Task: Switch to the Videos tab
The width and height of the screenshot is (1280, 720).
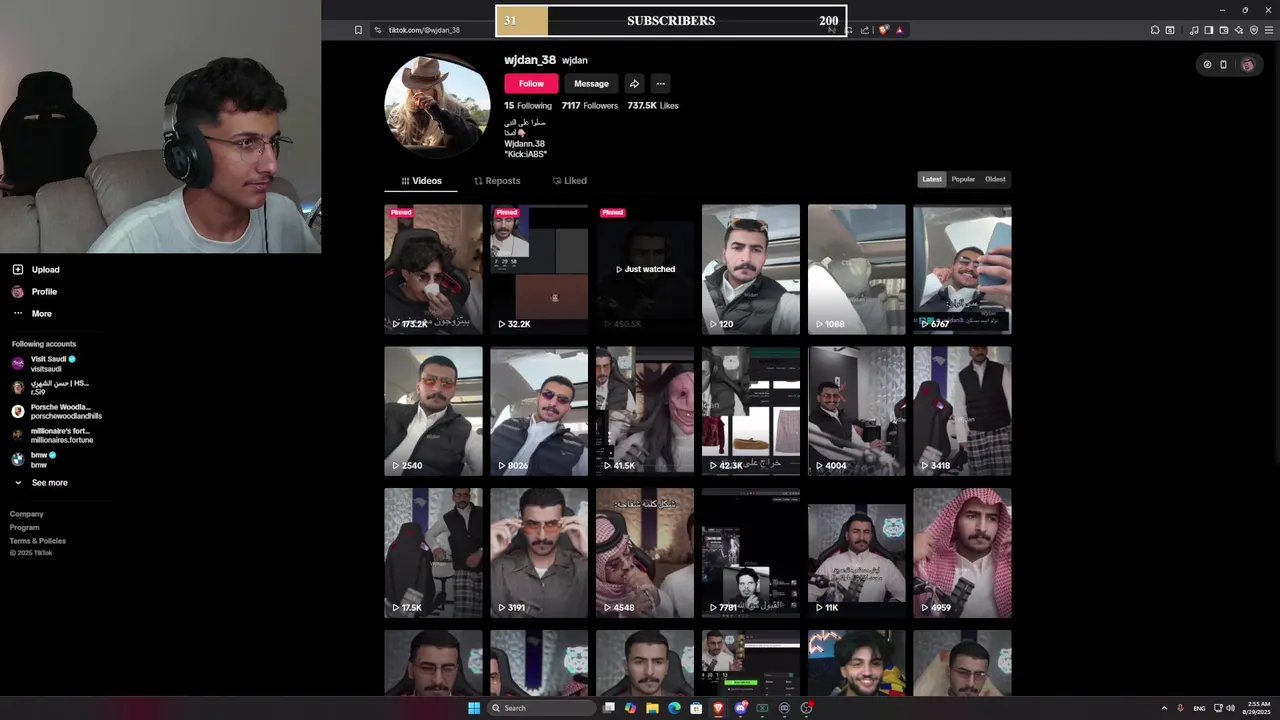Action: pyautogui.click(x=421, y=181)
